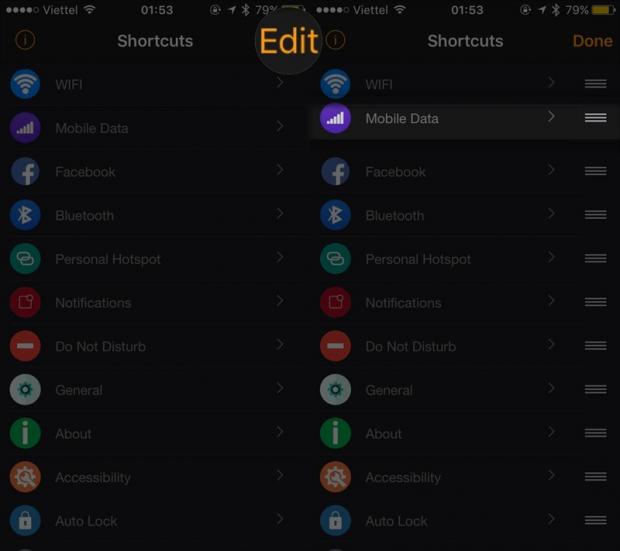Tap the Done button
Image resolution: width=620 pixels, height=551 pixels.
pos(592,41)
